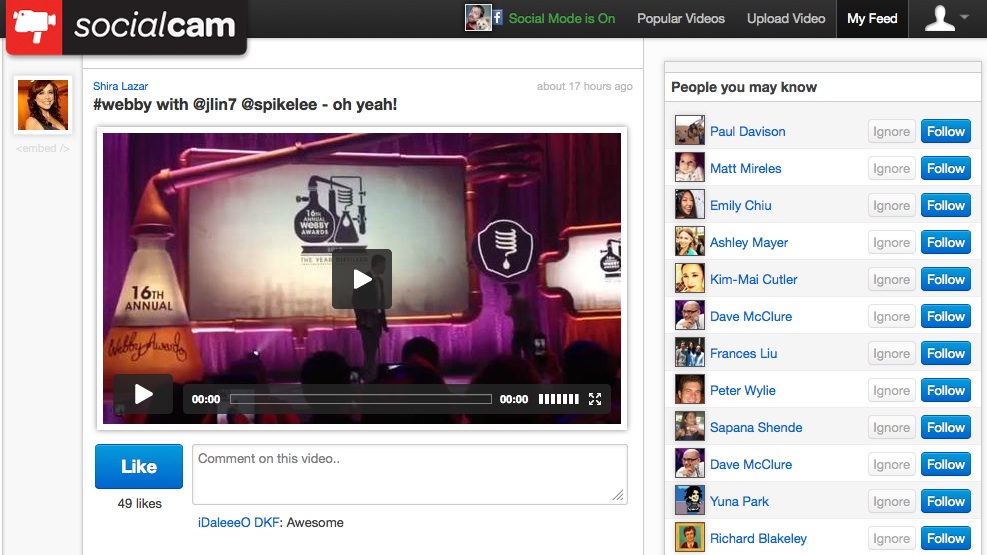This screenshot has width=987, height=555.
Task: Follow Paul Davison
Action: coord(945,132)
